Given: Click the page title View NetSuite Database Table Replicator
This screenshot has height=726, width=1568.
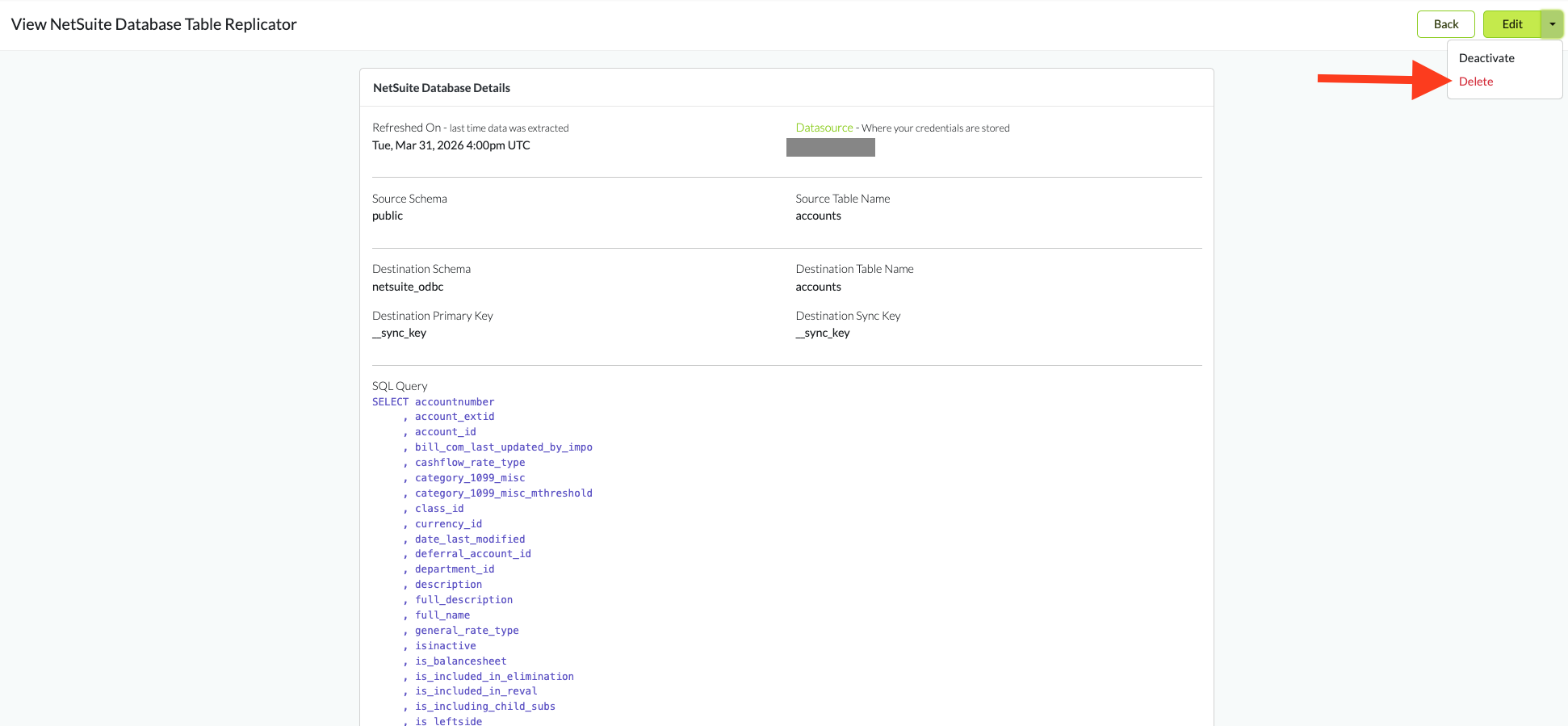Looking at the screenshot, I should tap(153, 24).
